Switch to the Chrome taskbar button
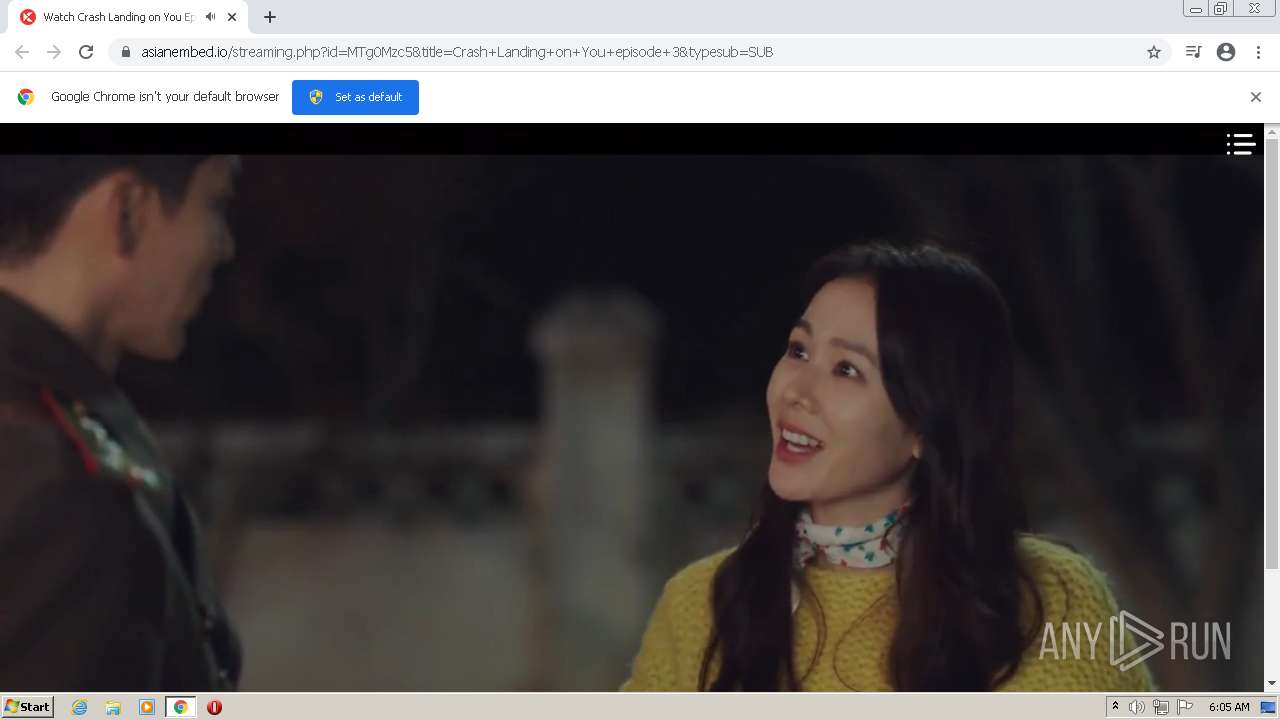The height and width of the screenshot is (720, 1280). [x=180, y=707]
